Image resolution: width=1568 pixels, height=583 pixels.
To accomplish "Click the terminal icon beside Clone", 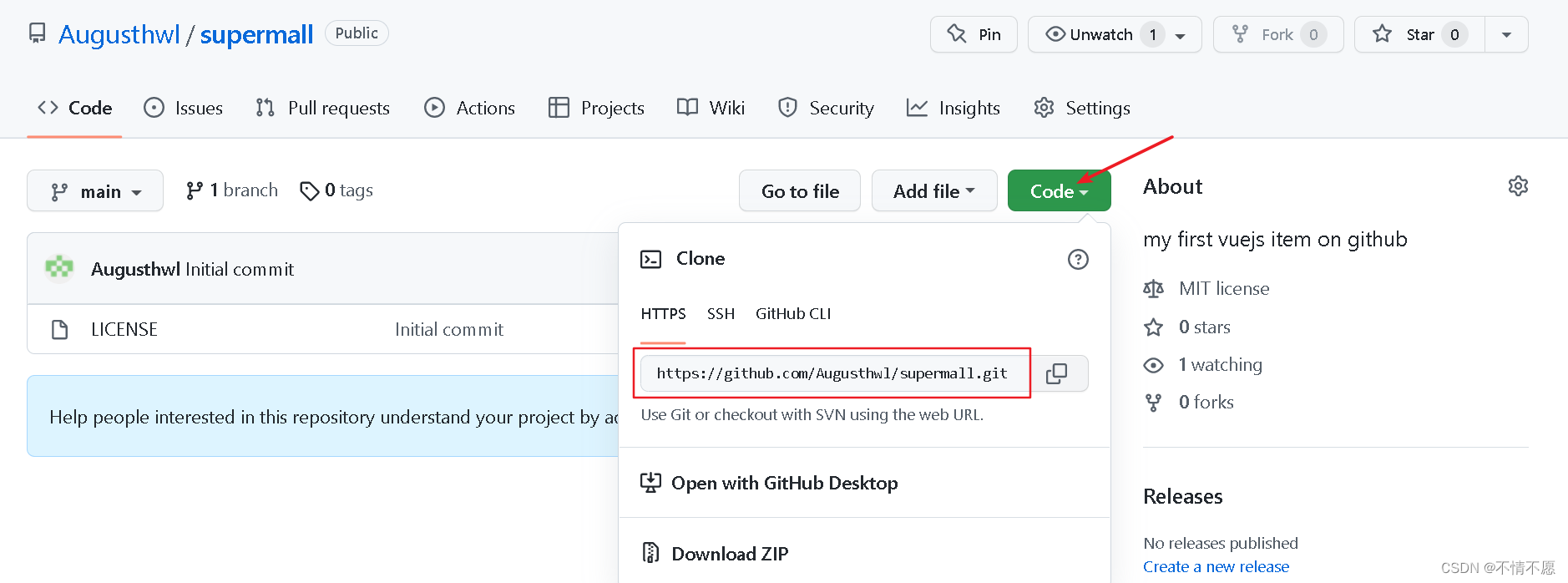I will 650,259.
